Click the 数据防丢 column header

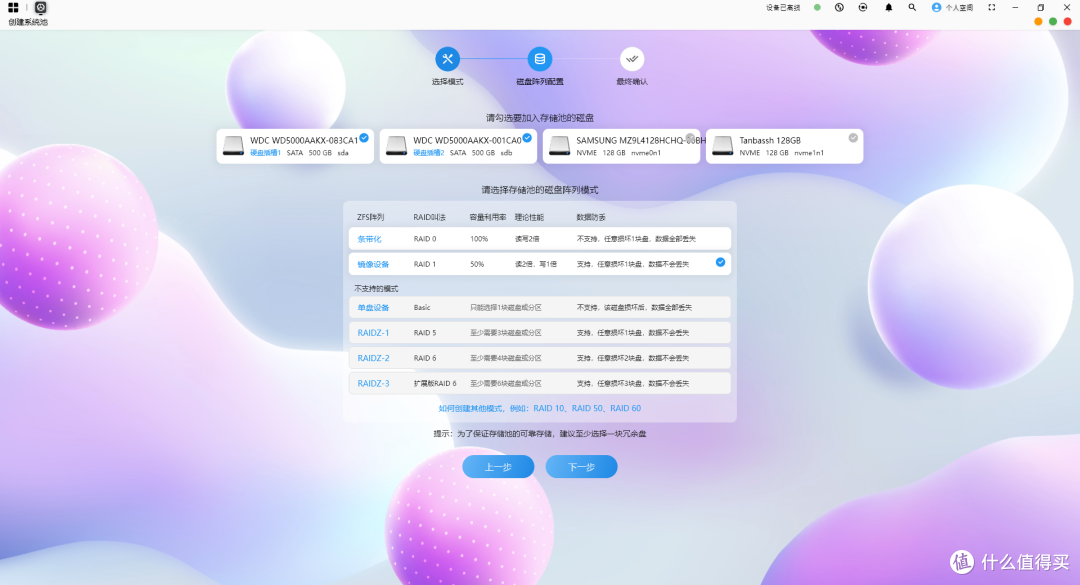coord(591,217)
